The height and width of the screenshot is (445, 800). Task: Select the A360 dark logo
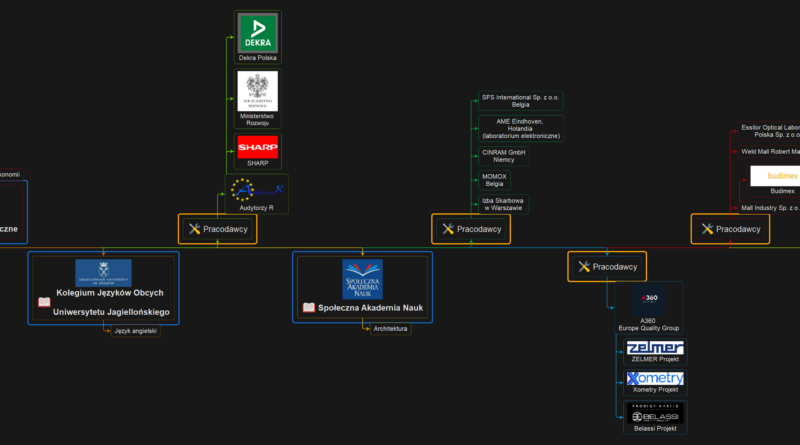[x=648, y=299]
